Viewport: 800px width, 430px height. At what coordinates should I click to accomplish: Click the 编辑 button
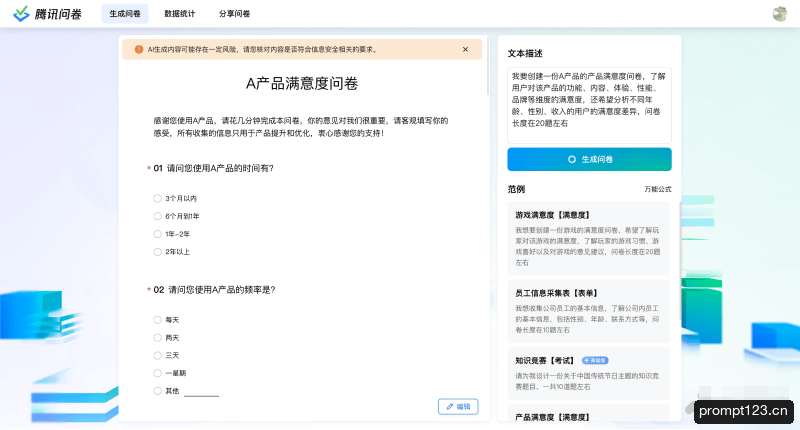(x=458, y=407)
